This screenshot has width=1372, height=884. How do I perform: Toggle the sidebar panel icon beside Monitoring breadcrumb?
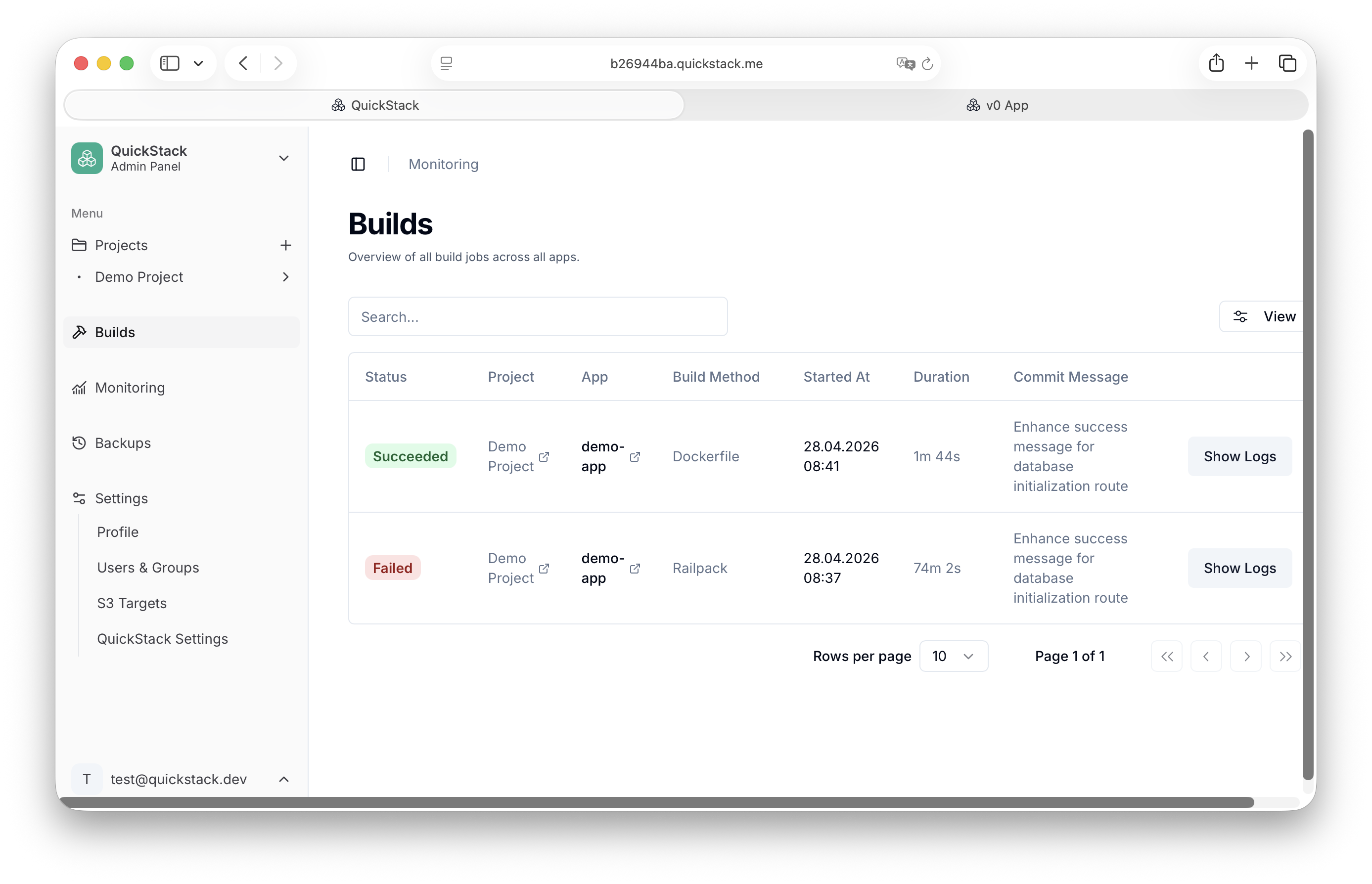358,165
